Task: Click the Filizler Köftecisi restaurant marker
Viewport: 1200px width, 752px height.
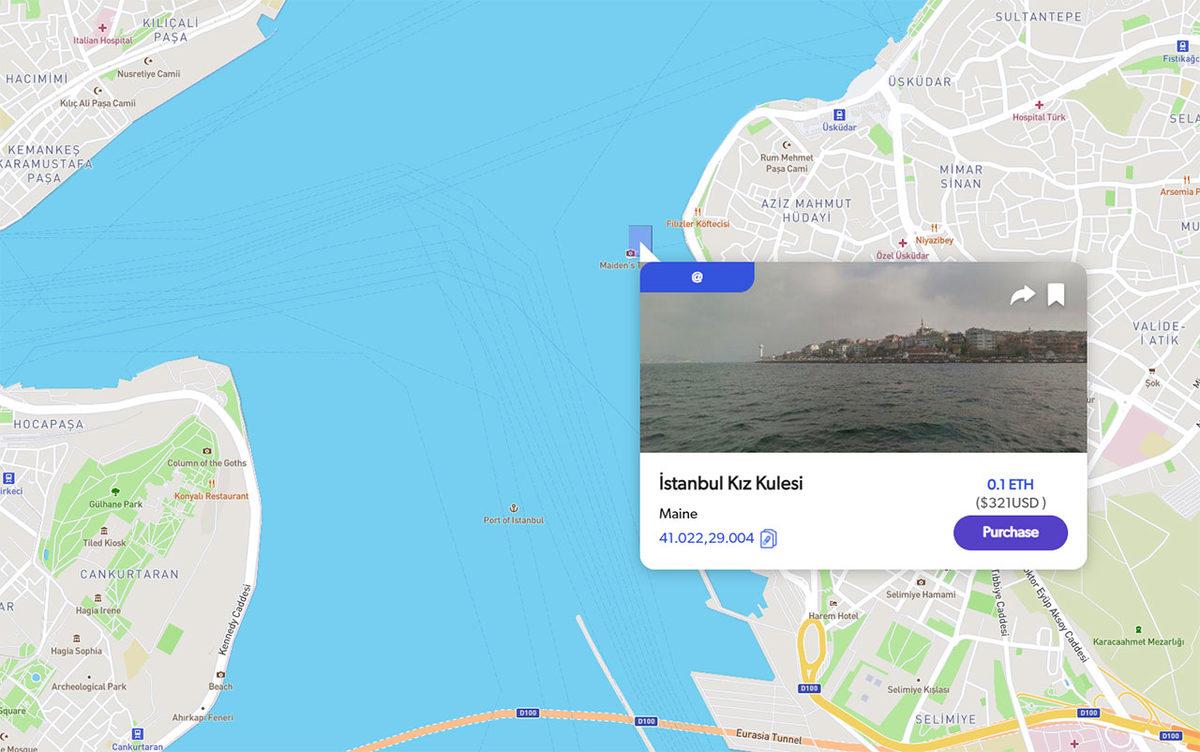Action: [698, 212]
